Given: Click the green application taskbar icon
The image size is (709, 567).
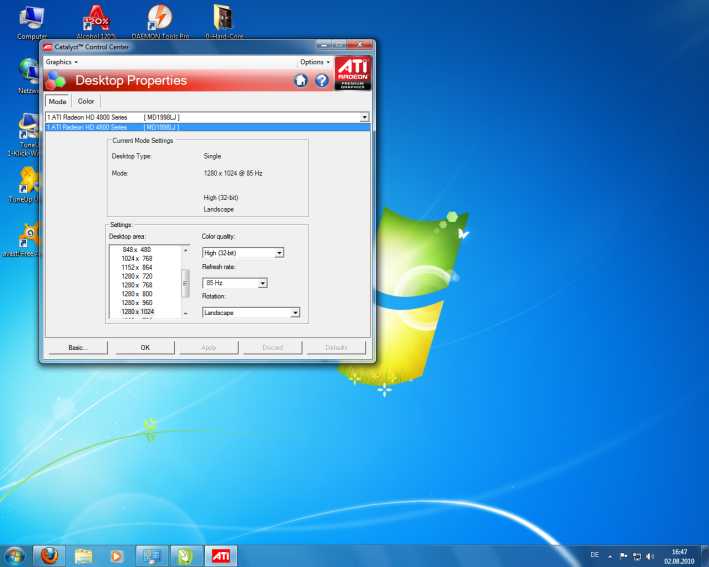Looking at the screenshot, I should pyautogui.click(x=186, y=556).
